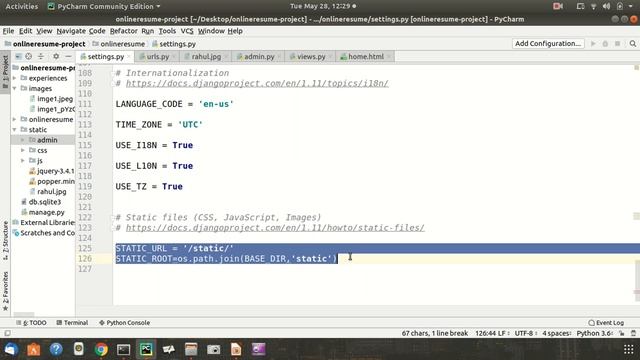
Task: Toggle the Structure side tool window tab
Action: (5, 241)
